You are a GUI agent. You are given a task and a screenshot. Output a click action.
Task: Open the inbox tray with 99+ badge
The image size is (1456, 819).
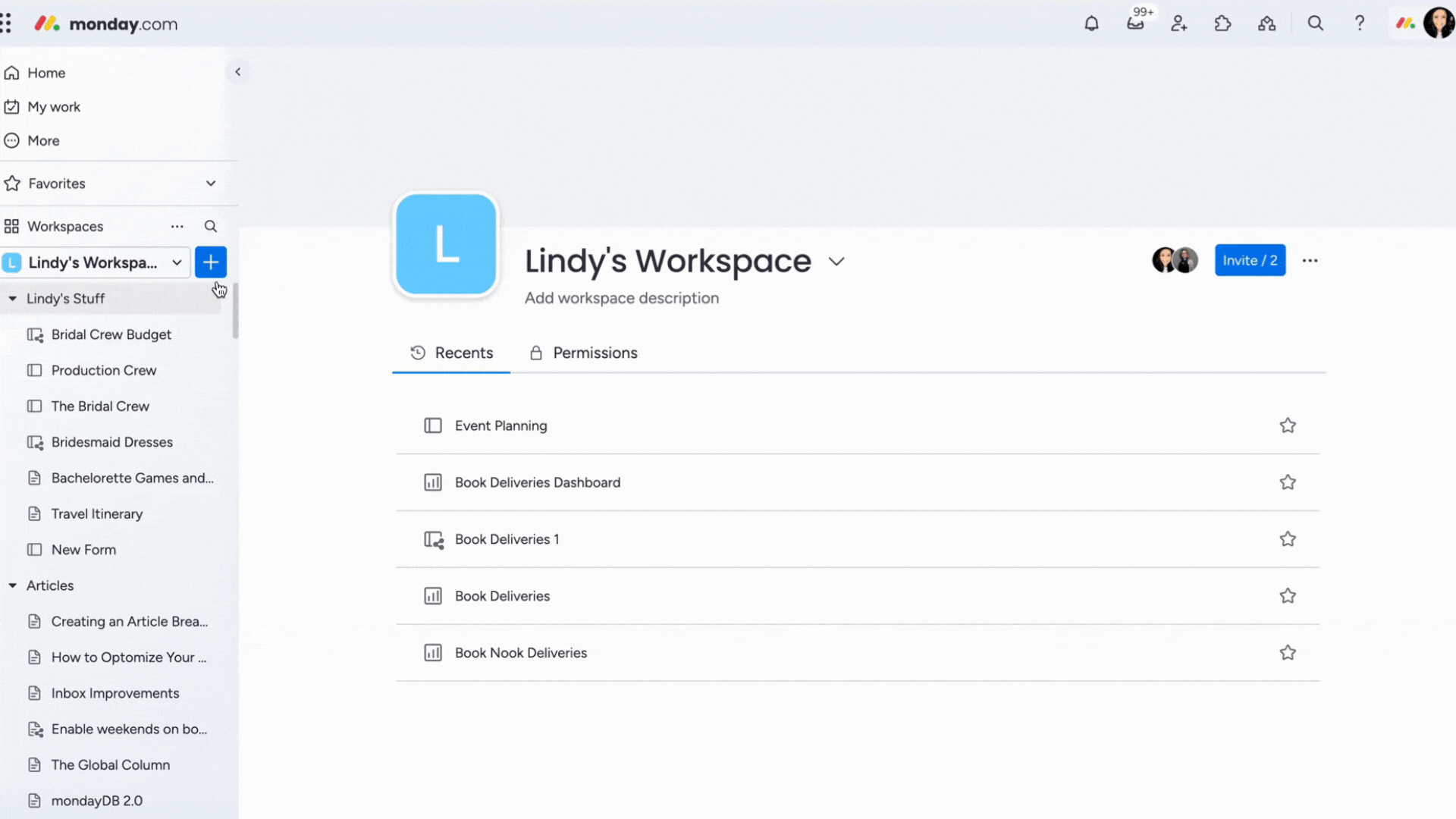[1135, 24]
